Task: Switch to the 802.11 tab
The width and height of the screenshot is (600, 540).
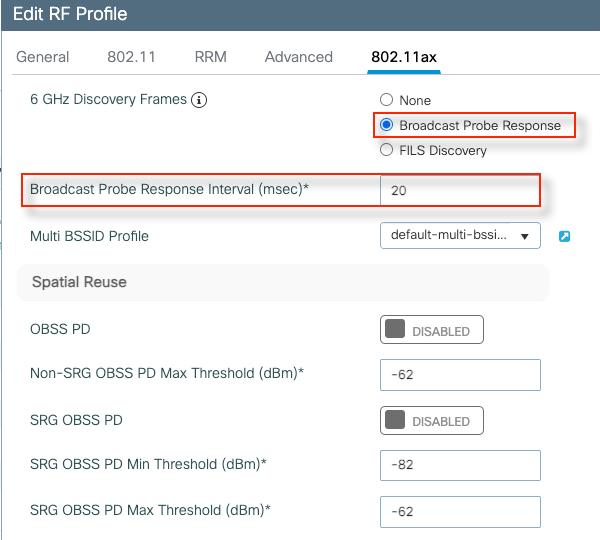Action: (x=131, y=57)
